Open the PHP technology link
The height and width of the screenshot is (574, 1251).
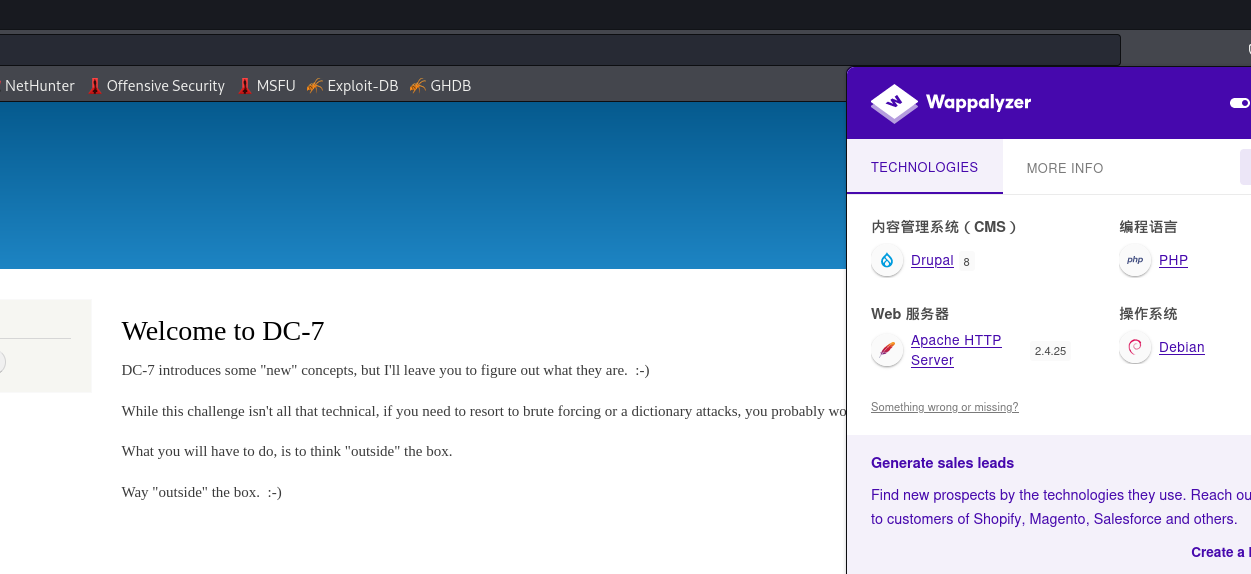pos(1173,260)
